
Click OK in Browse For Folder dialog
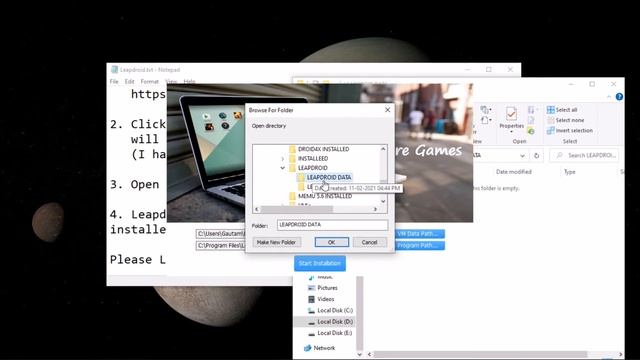[331, 242]
